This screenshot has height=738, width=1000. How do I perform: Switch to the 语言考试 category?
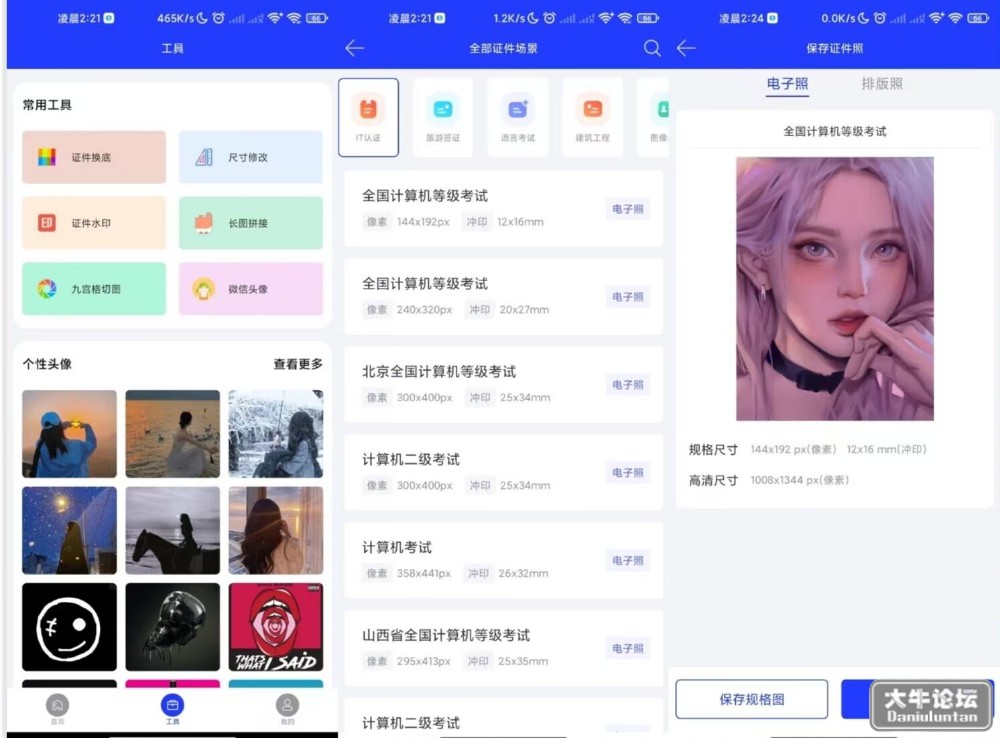click(x=518, y=117)
